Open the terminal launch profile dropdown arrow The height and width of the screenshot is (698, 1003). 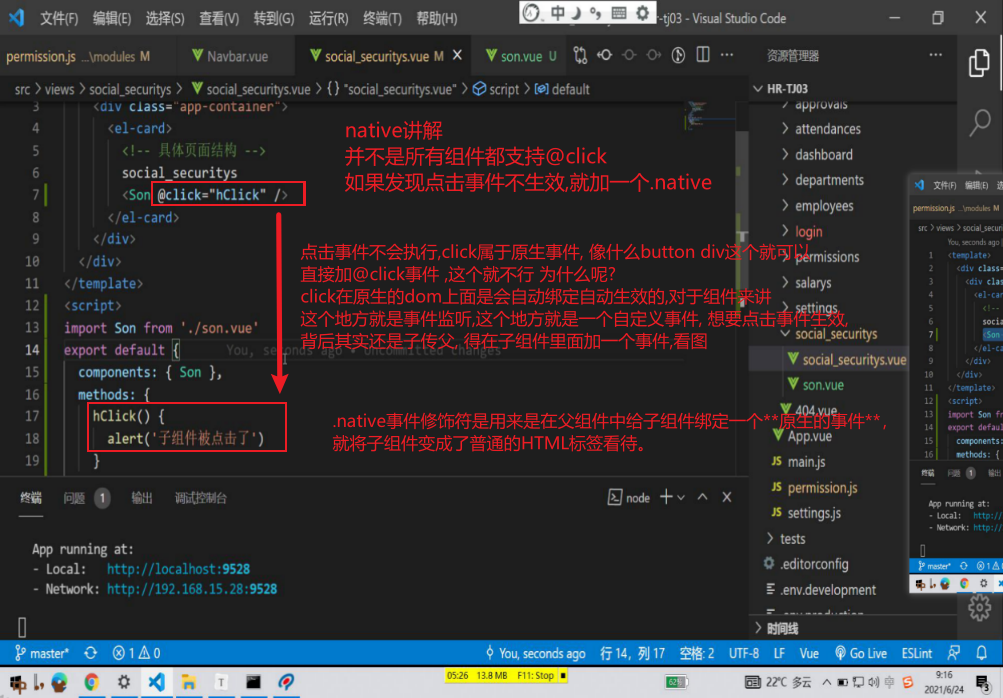coord(681,497)
